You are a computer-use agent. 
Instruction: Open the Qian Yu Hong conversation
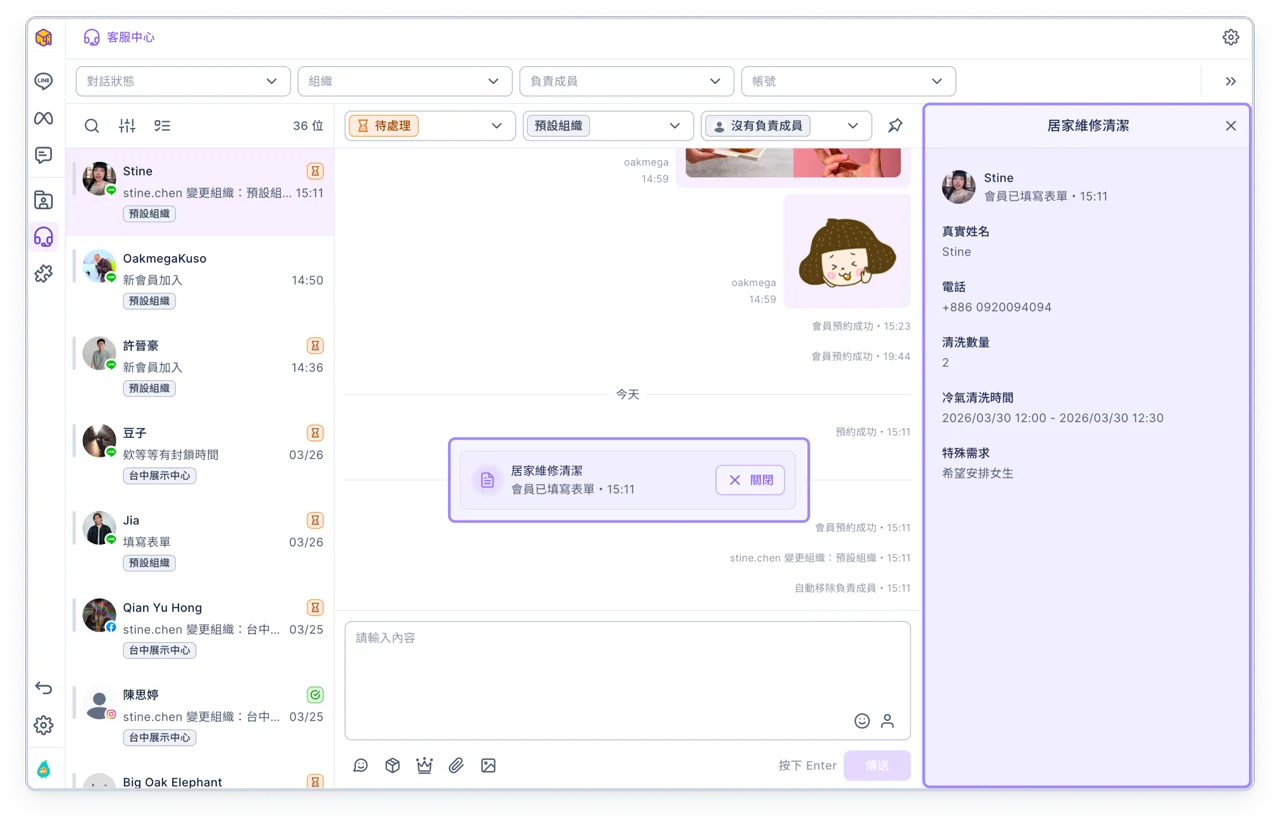[x=200, y=628]
